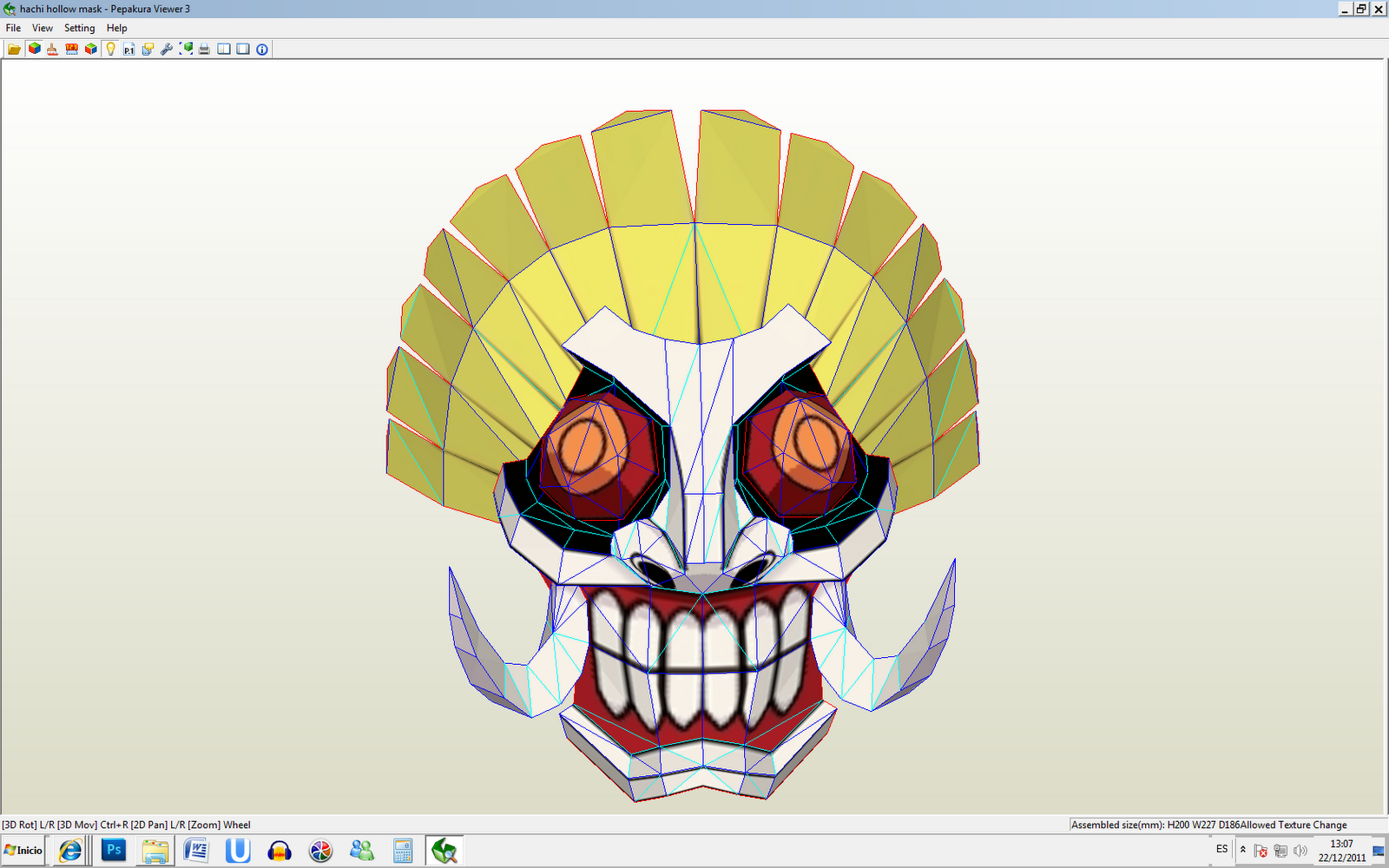This screenshot has height=868, width=1389.
Task: Open the About information dialog
Action: click(260, 49)
